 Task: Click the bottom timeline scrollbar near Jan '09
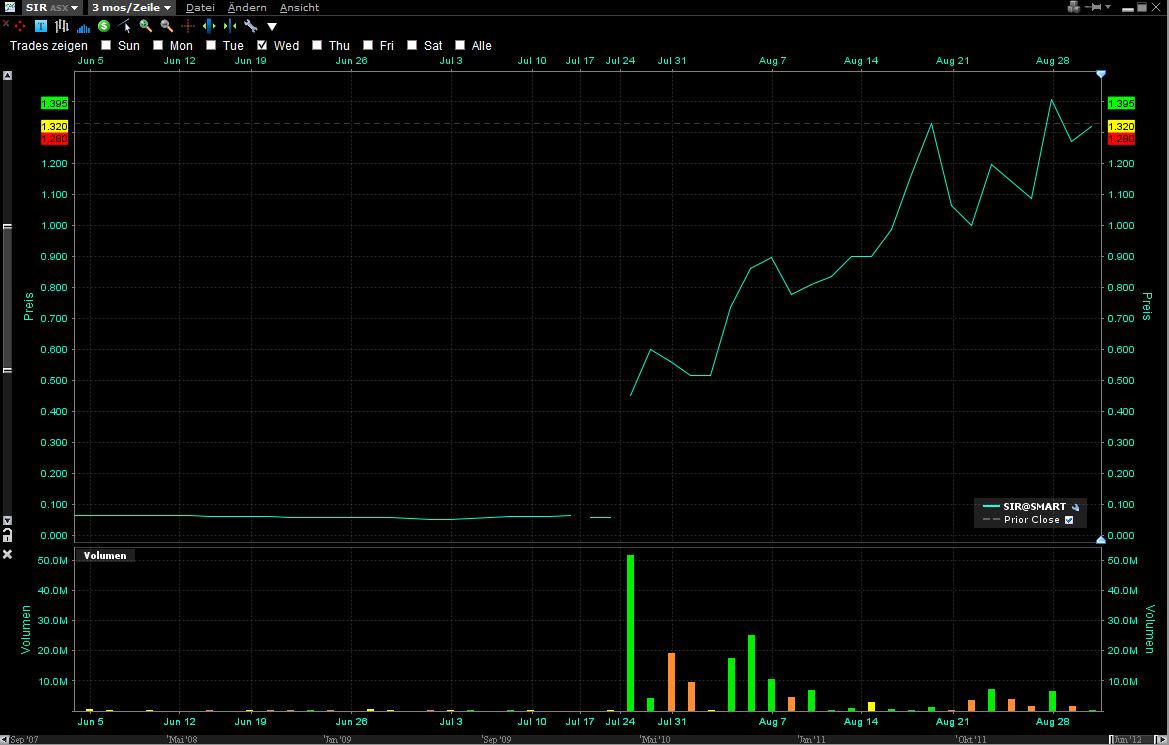pos(337,740)
